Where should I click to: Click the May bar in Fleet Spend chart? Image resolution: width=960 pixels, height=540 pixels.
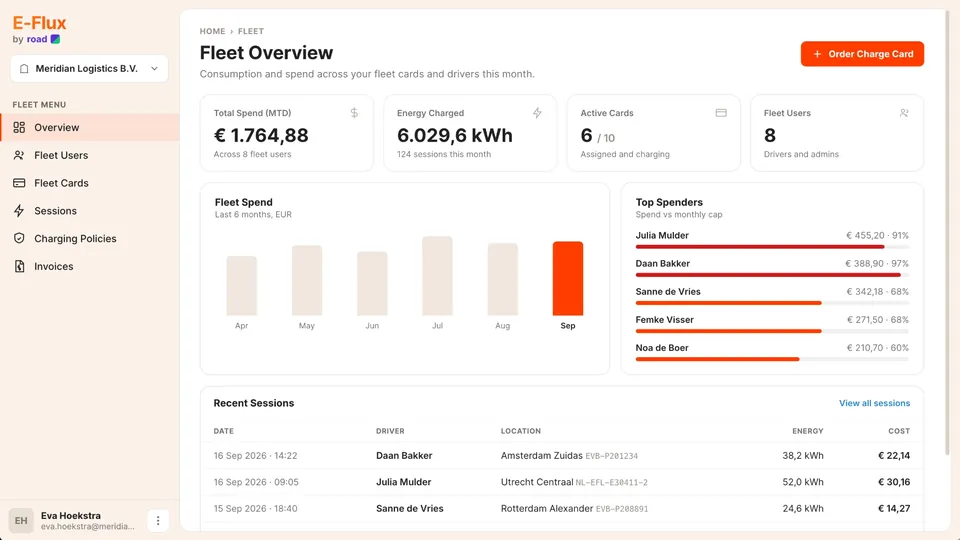[307, 280]
